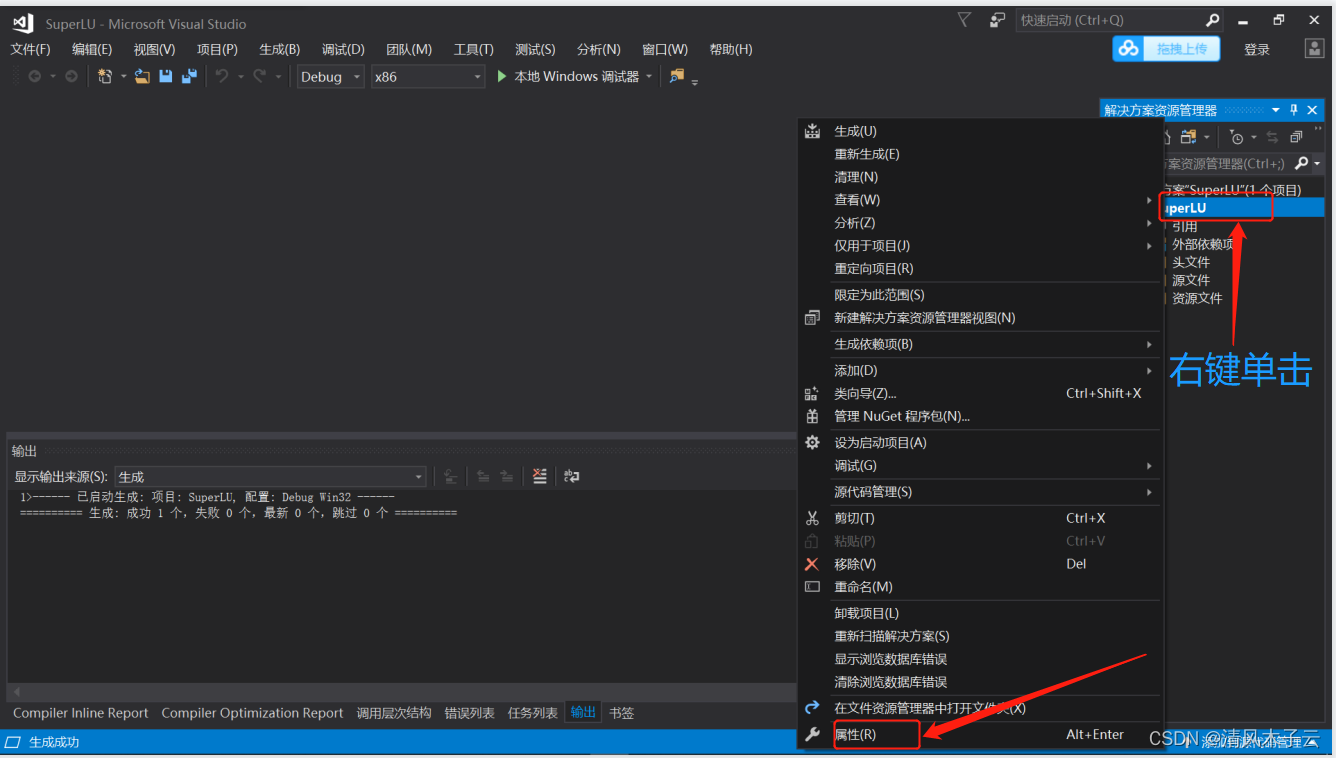The image size is (1336, 758).
Task: Open the 生成依赖项(B) submenu
Action: pyautogui.click(x=980, y=344)
